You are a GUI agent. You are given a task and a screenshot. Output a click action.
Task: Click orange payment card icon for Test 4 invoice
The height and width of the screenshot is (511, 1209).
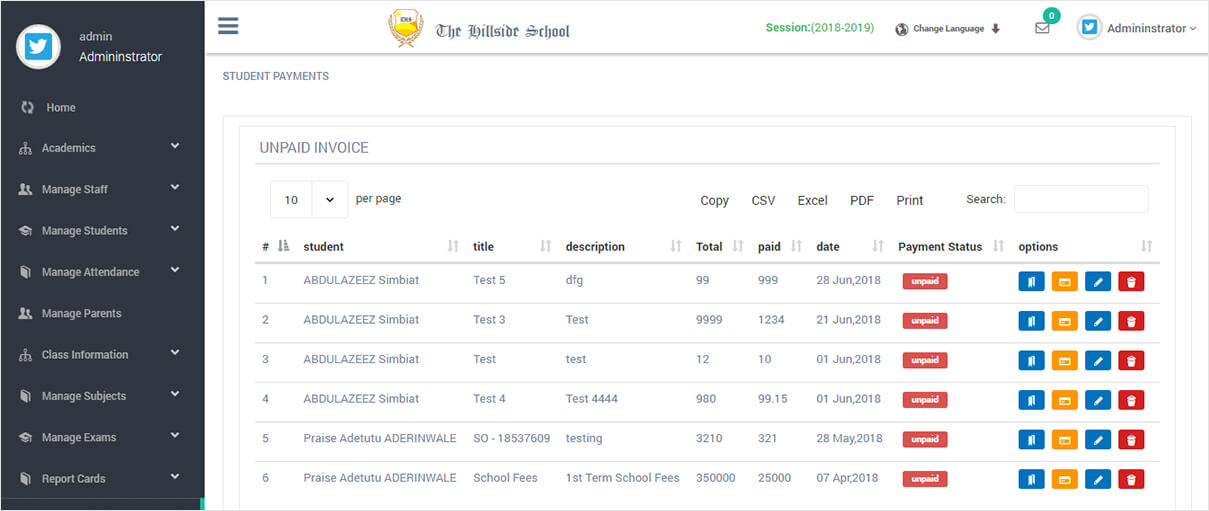(x=1064, y=400)
